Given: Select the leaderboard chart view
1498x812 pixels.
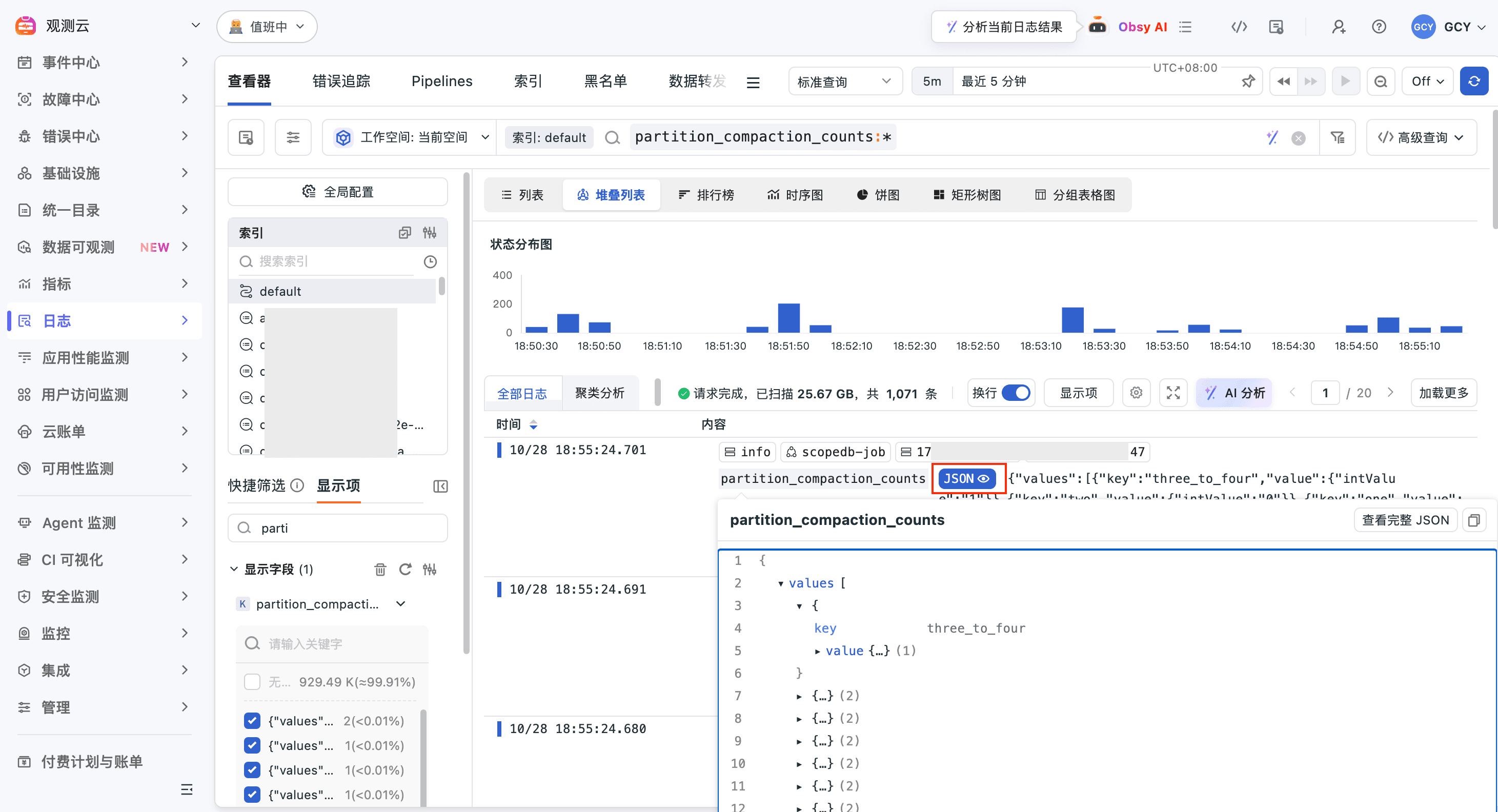Looking at the screenshot, I should (706, 195).
